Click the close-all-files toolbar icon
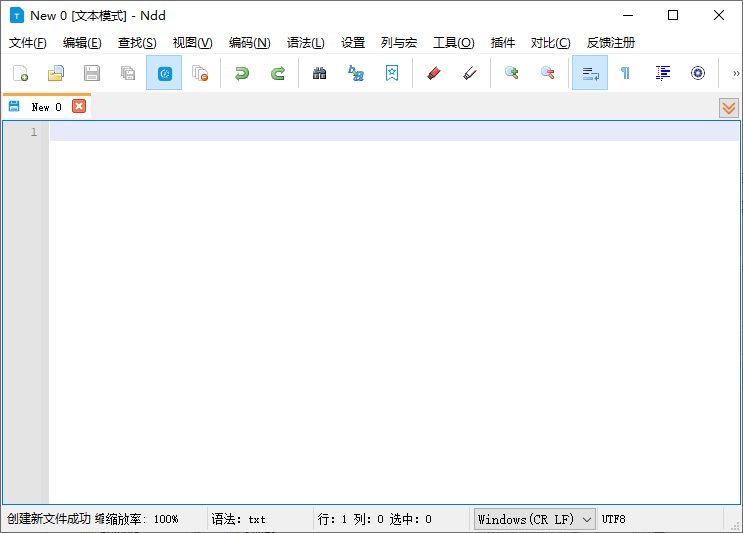This screenshot has height=533, width=743. [x=200, y=73]
